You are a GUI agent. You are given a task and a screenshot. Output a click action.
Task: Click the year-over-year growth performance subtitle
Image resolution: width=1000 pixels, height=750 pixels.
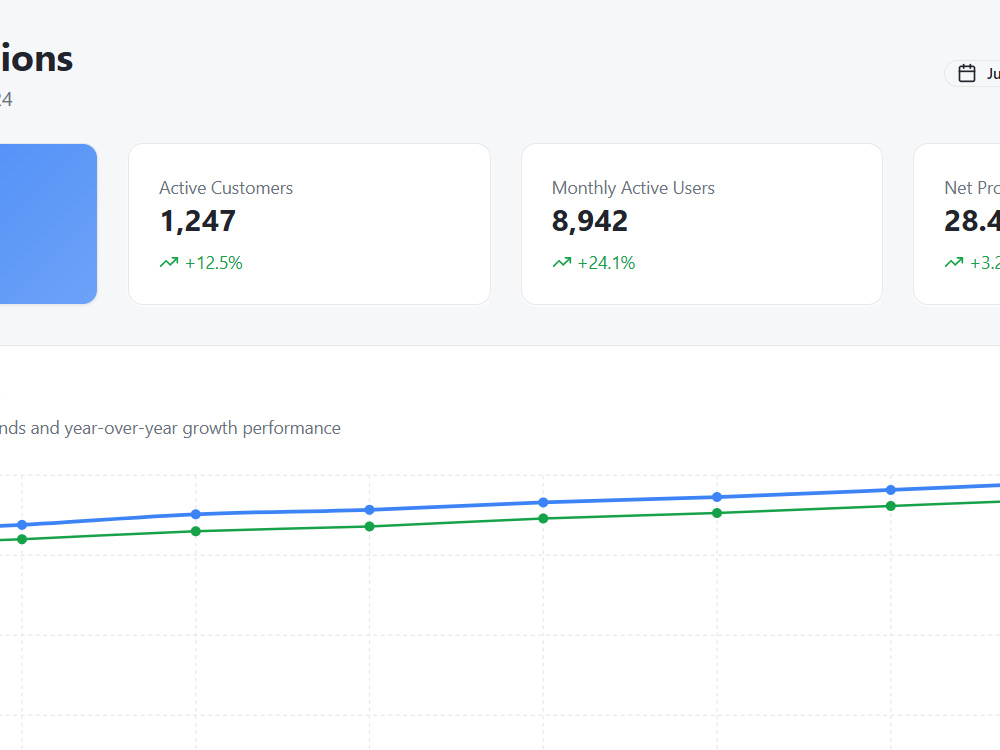click(170, 428)
